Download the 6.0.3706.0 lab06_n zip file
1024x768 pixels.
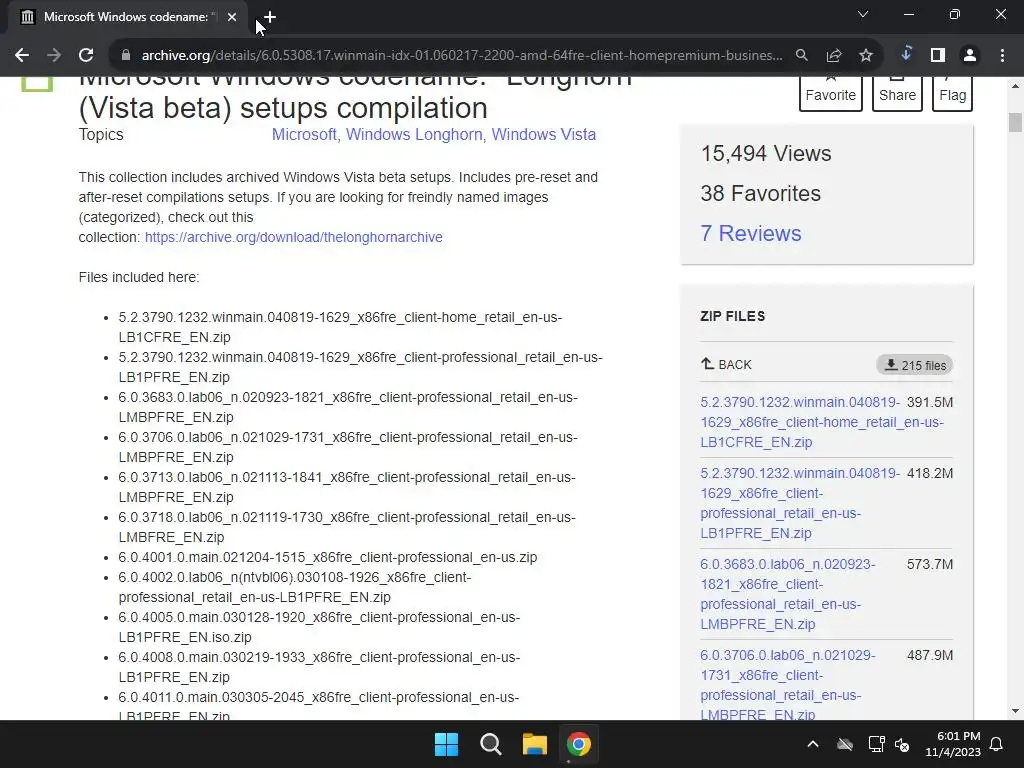click(788, 684)
